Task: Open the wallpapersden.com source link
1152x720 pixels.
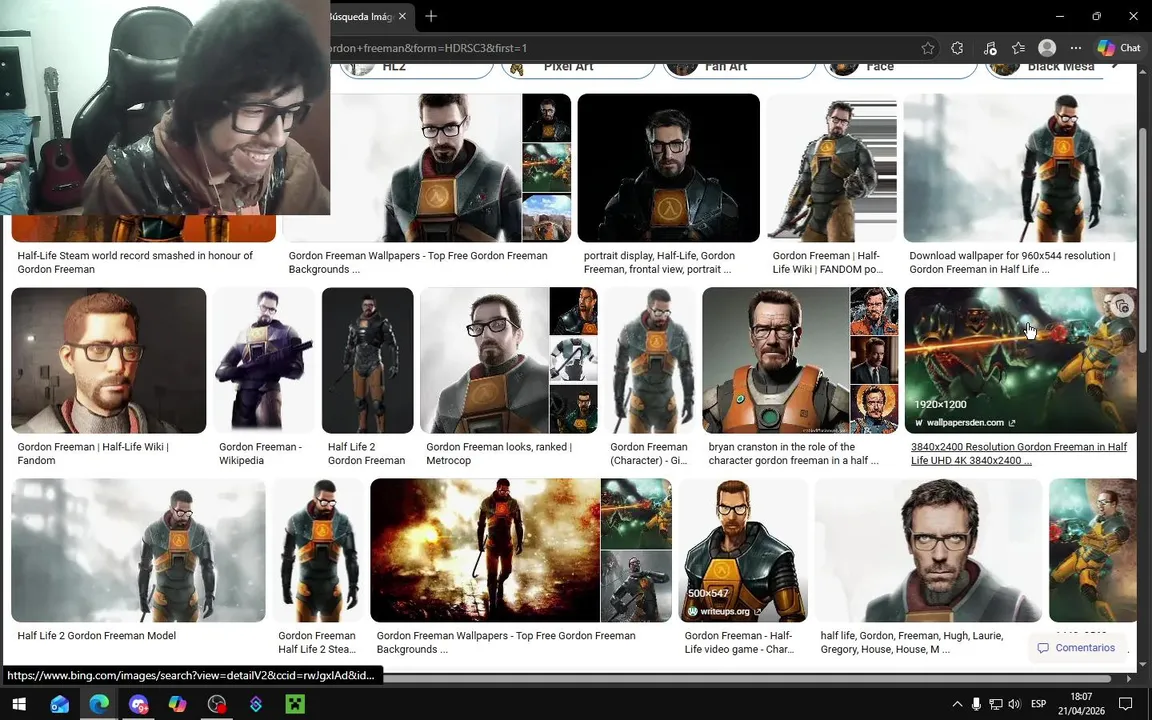Action: pos(965,422)
